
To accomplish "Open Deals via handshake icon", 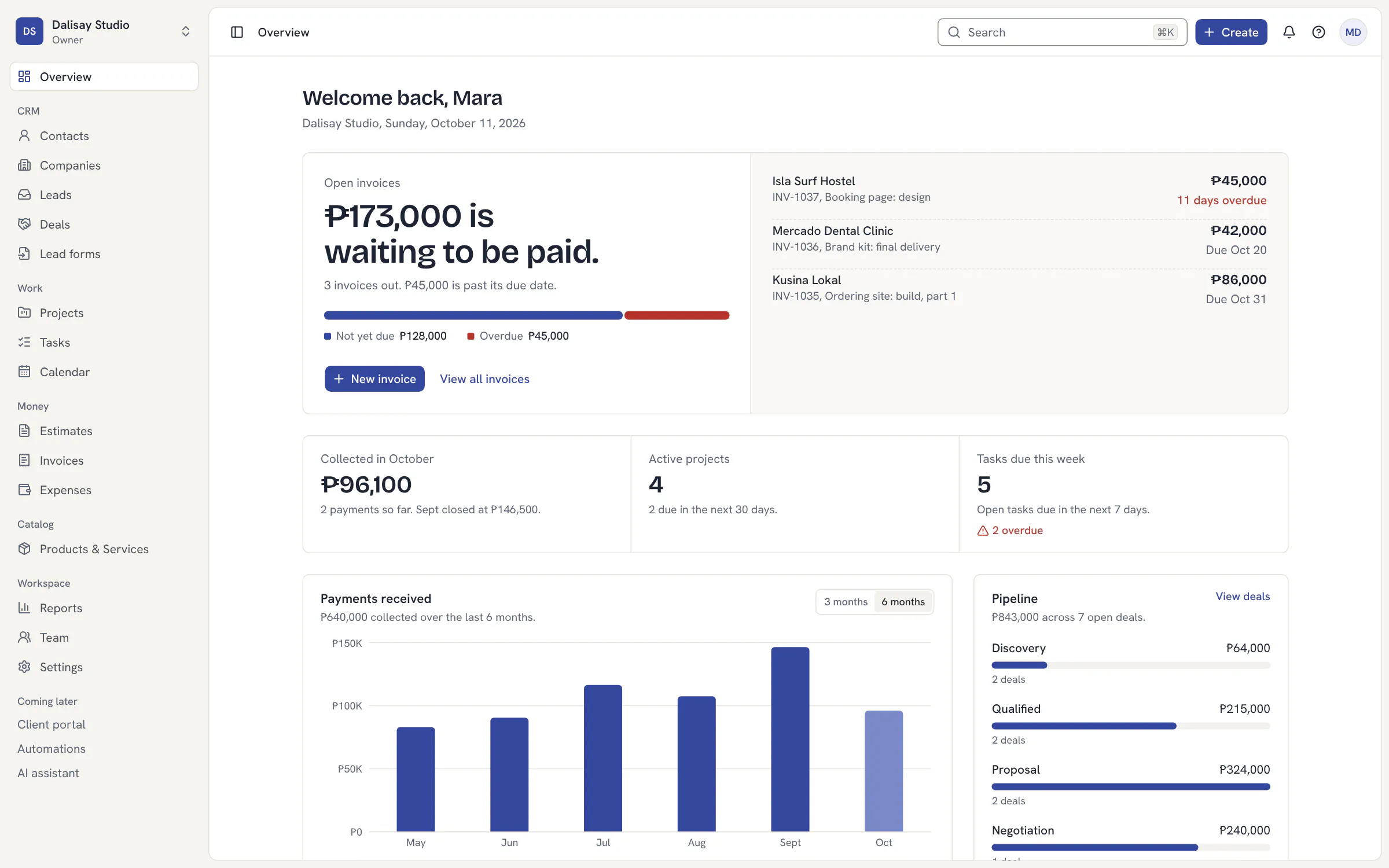I will click(x=24, y=224).
